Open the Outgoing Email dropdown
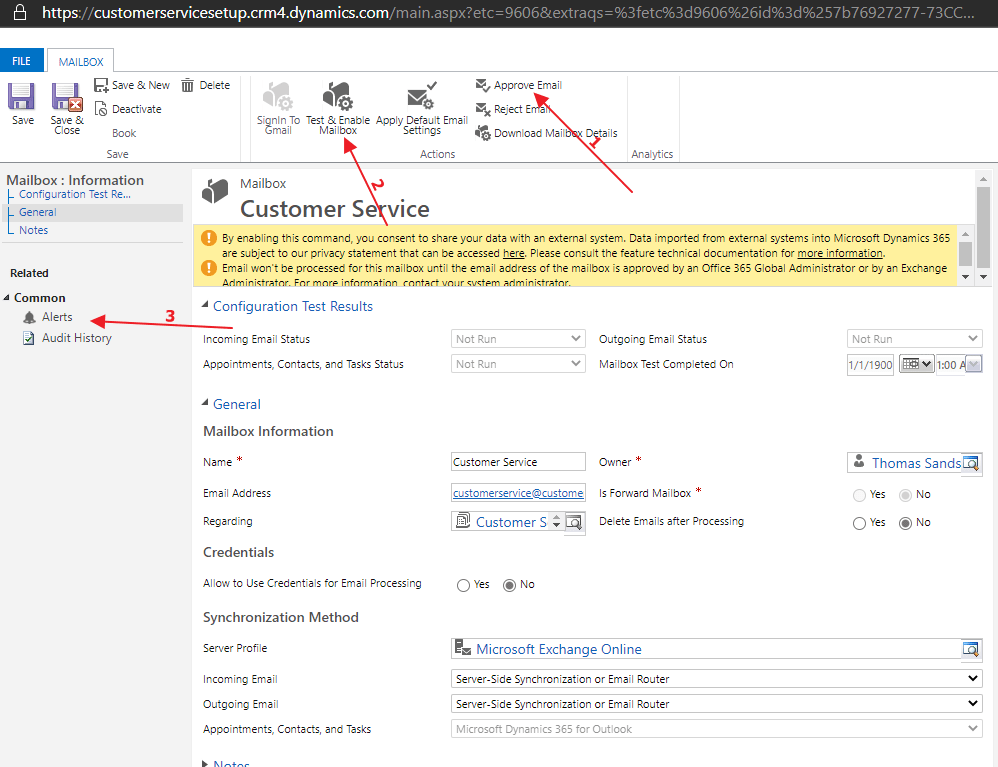This screenshot has width=998, height=767. 716,704
